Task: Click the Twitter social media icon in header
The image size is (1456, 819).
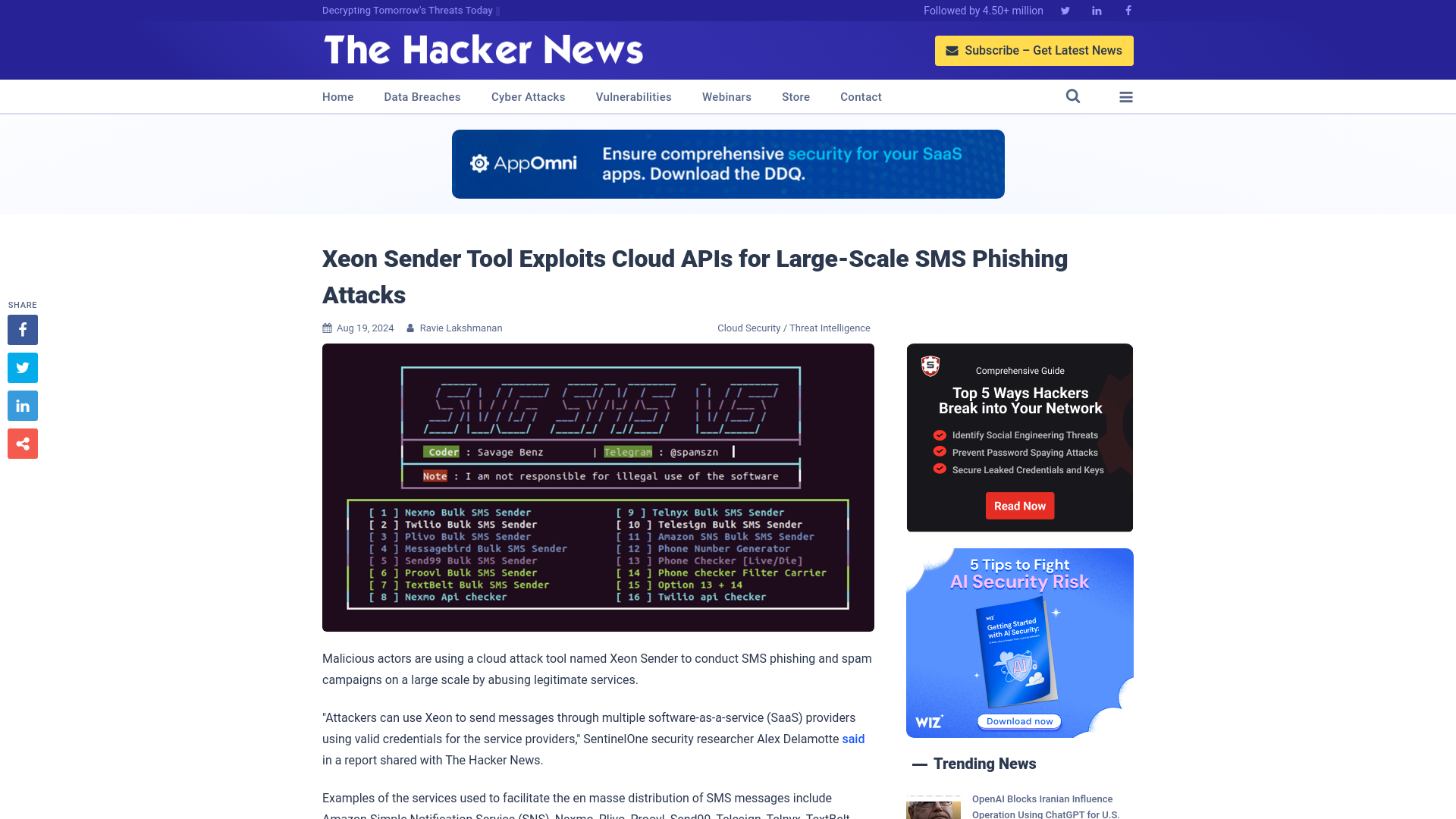Action: point(1065,10)
